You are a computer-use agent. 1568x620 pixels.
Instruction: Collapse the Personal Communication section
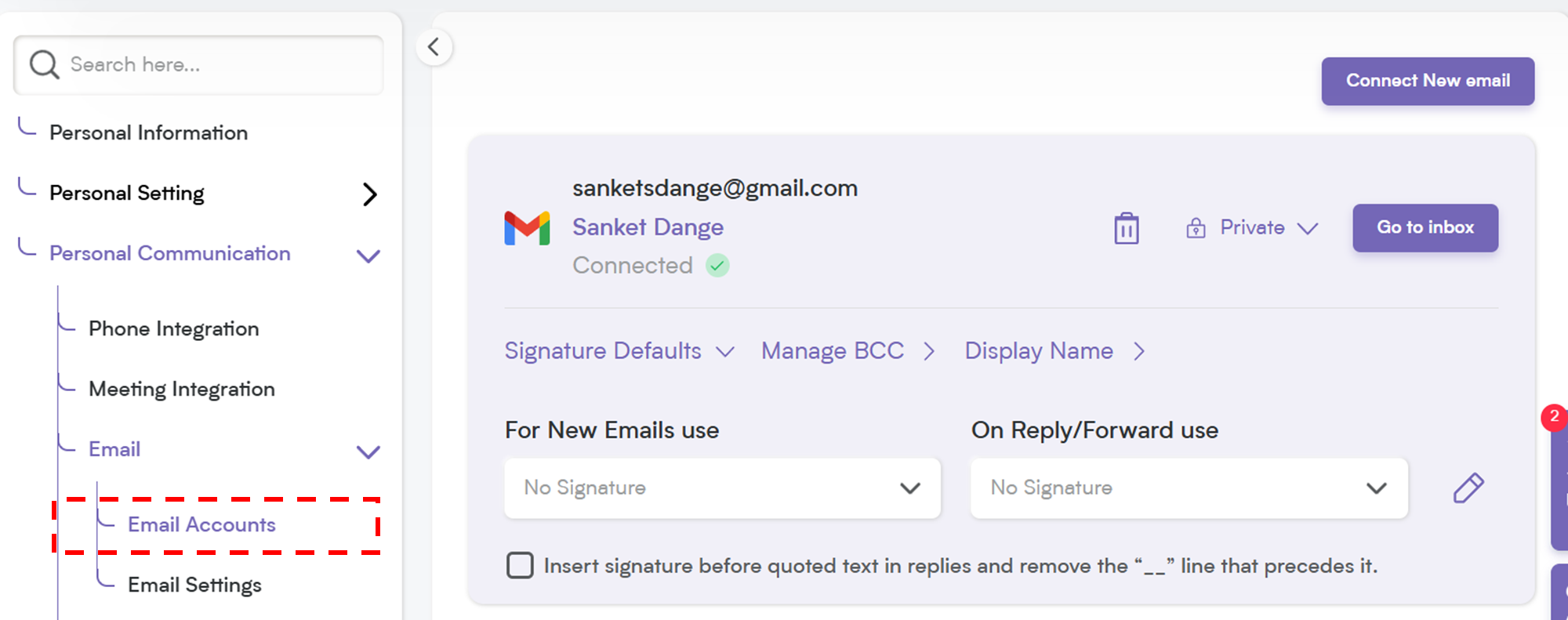pos(368,256)
